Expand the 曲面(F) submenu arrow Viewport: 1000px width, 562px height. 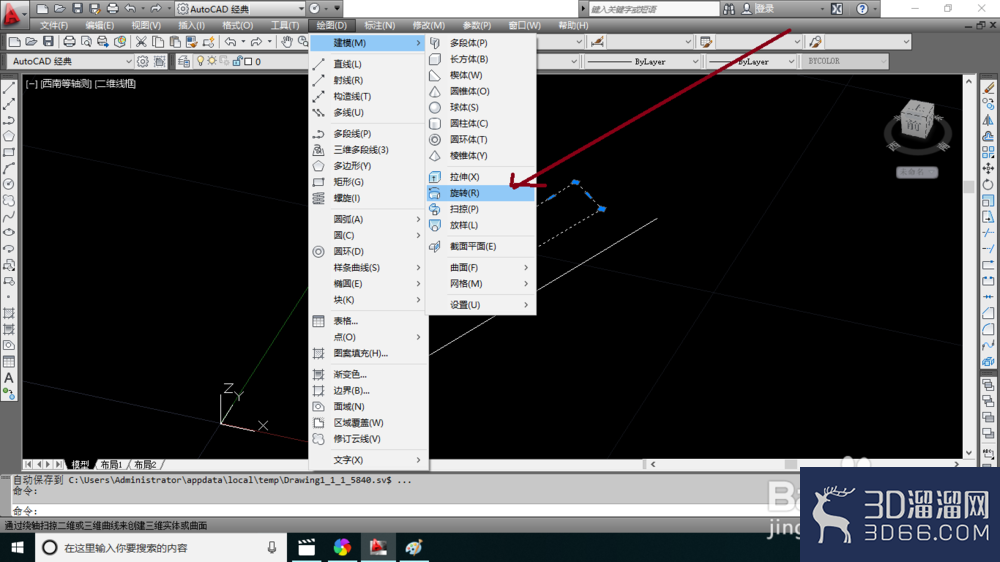(526, 267)
